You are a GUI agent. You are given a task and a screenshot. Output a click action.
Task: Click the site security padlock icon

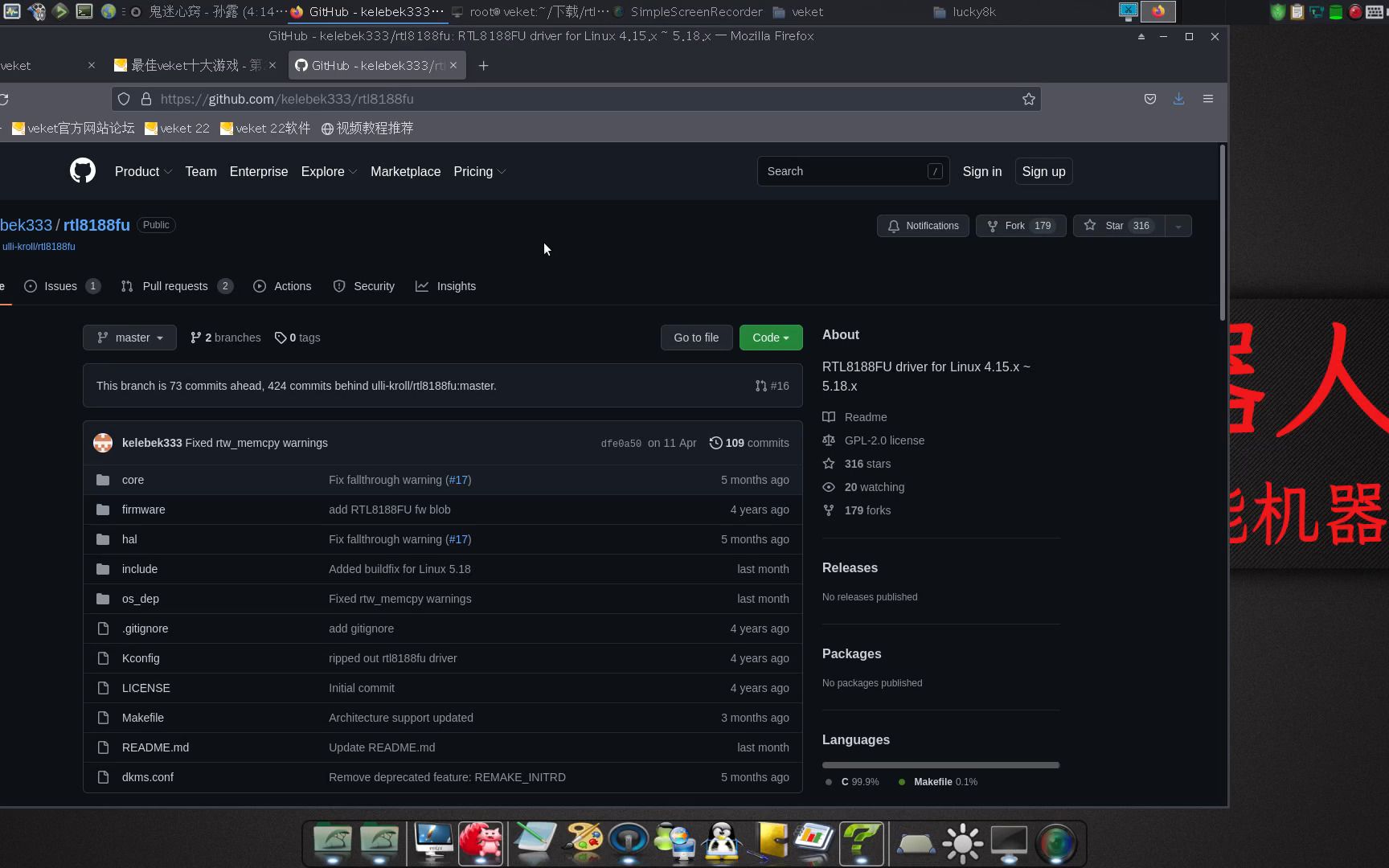coord(146,99)
